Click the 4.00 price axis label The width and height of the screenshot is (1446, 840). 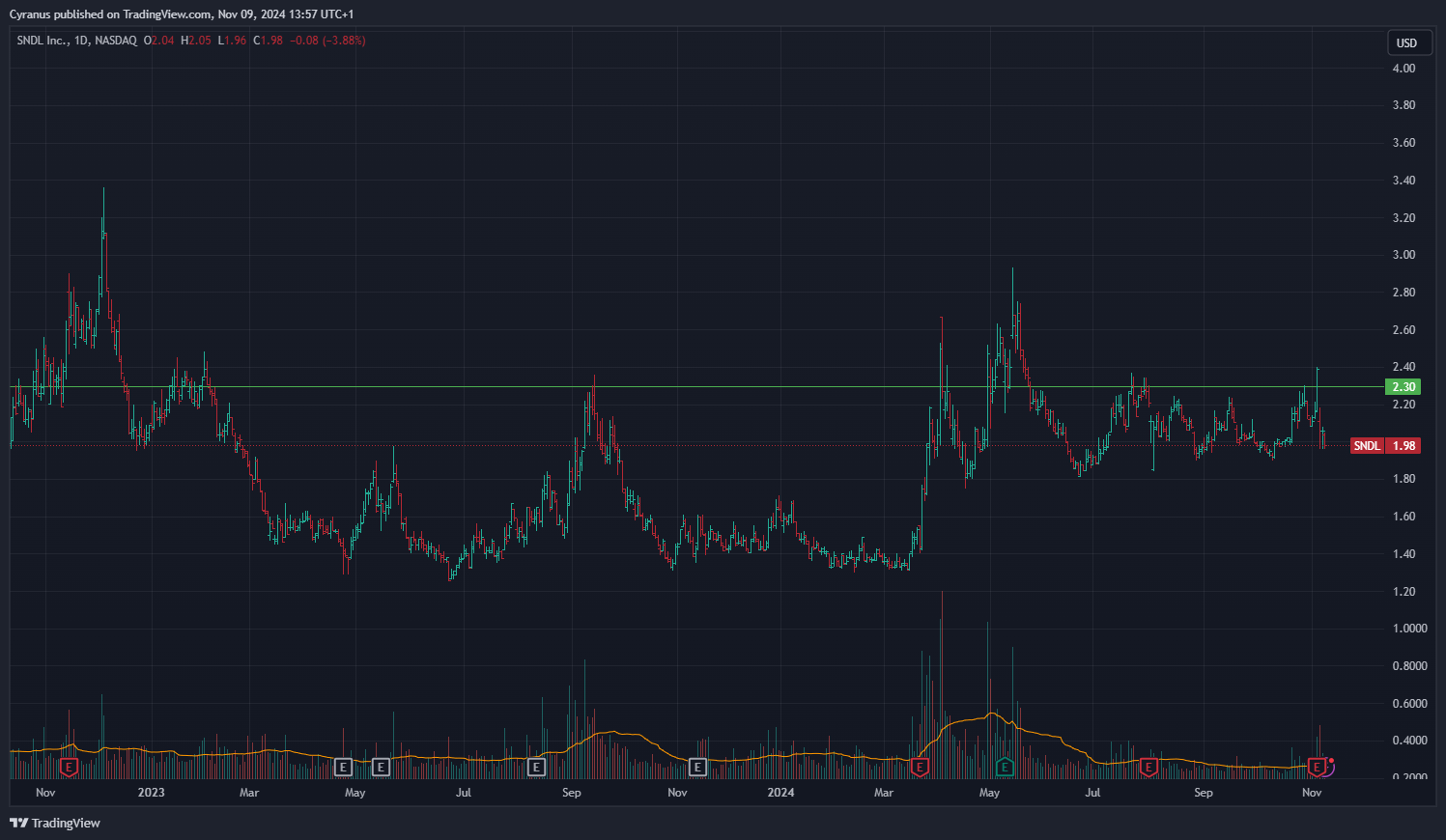pyautogui.click(x=1403, y=69)
